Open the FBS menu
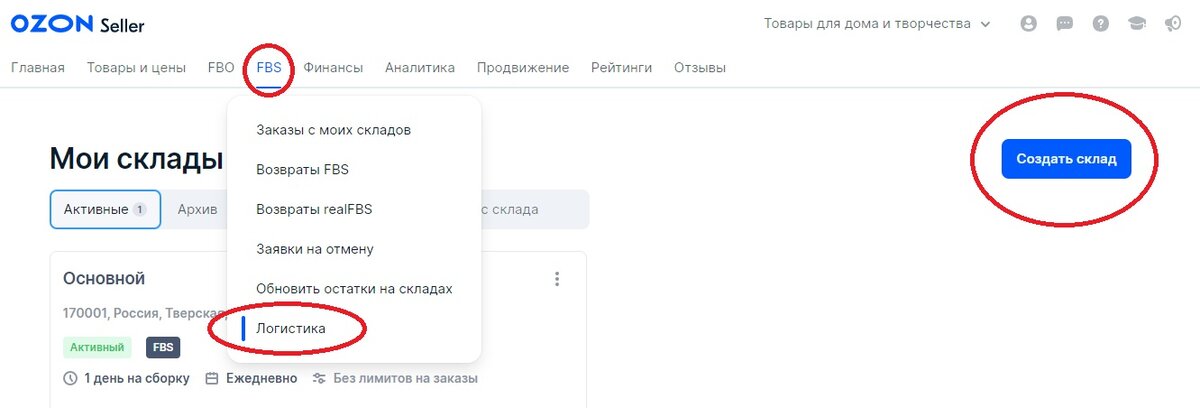1200x408 pixels. [269, 68]
